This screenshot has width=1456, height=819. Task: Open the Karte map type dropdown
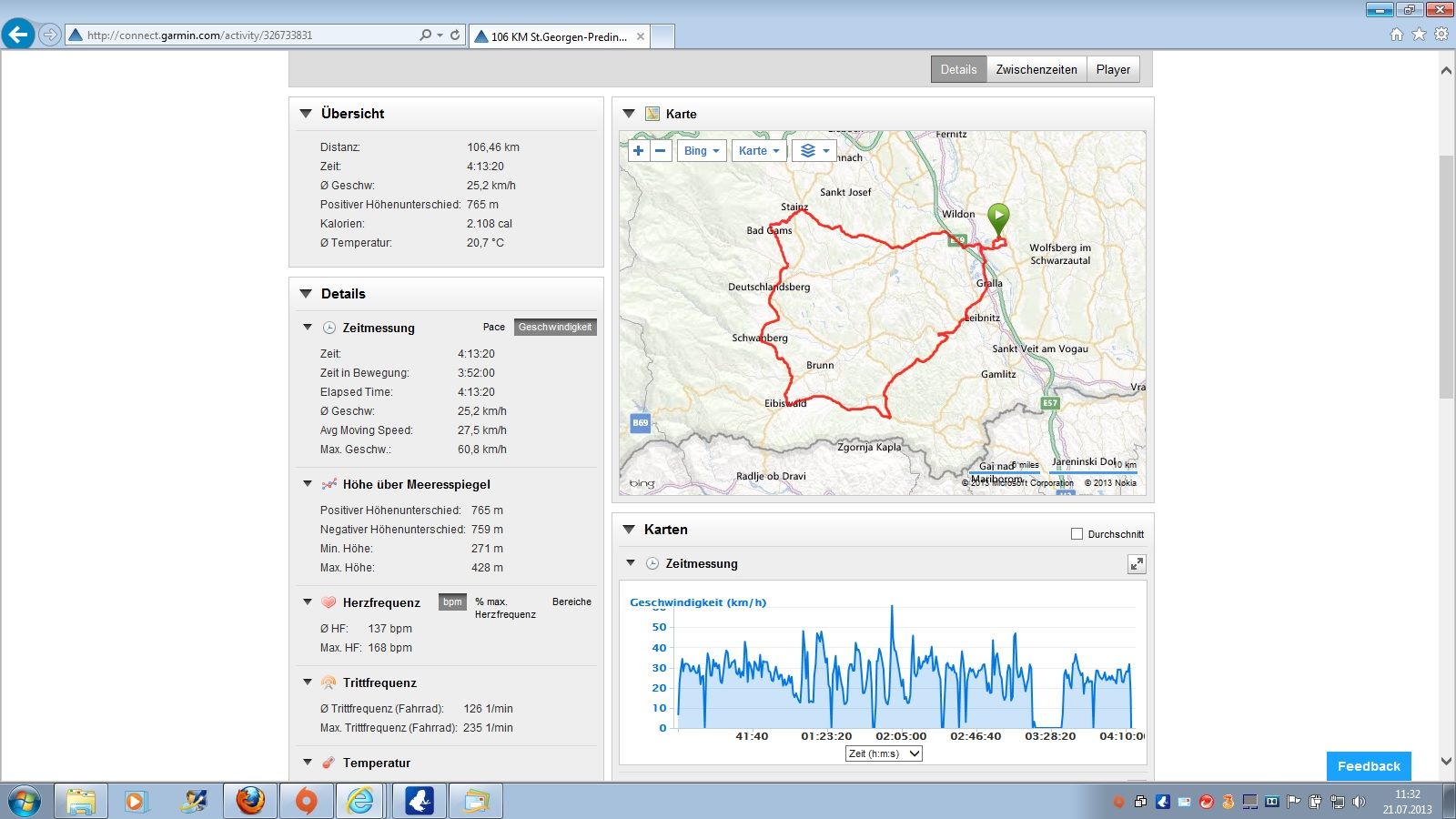click(x=759, y=151)
